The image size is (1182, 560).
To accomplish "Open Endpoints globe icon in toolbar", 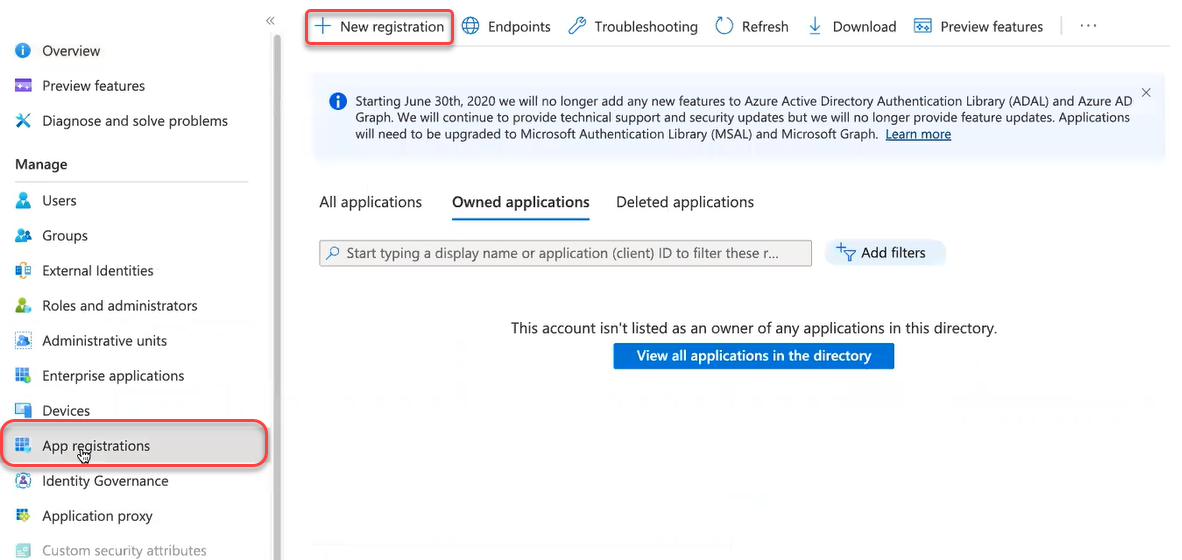I will coord(471,27).
